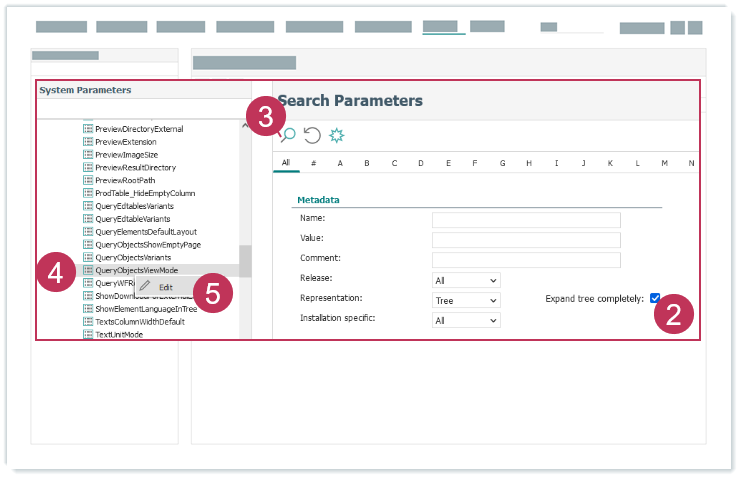Choose Edit from the context menu
The width and height of the screenshot is (741, 479).
(164, 287)
